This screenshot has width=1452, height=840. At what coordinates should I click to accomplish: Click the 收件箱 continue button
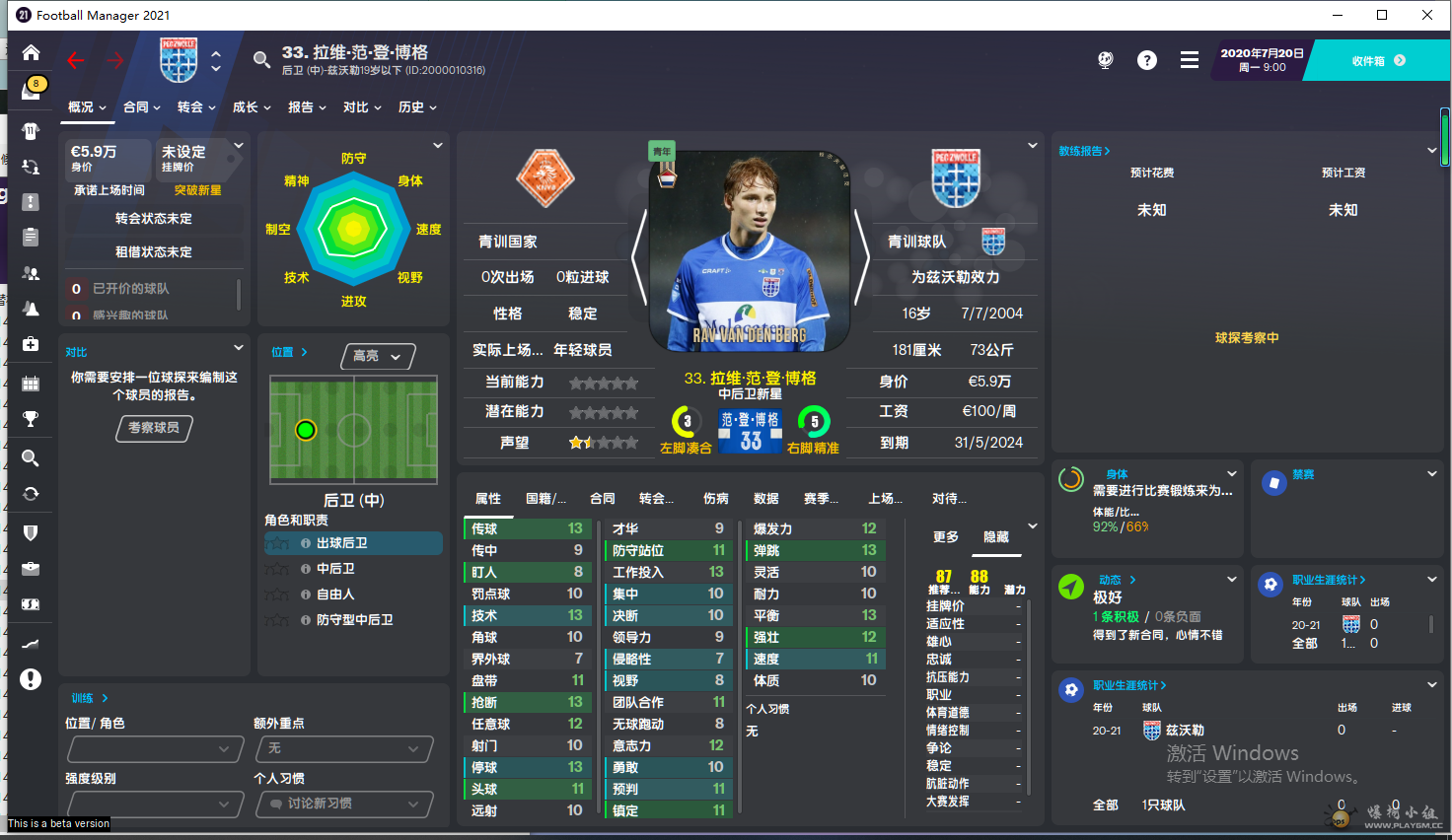point(1377,61)
